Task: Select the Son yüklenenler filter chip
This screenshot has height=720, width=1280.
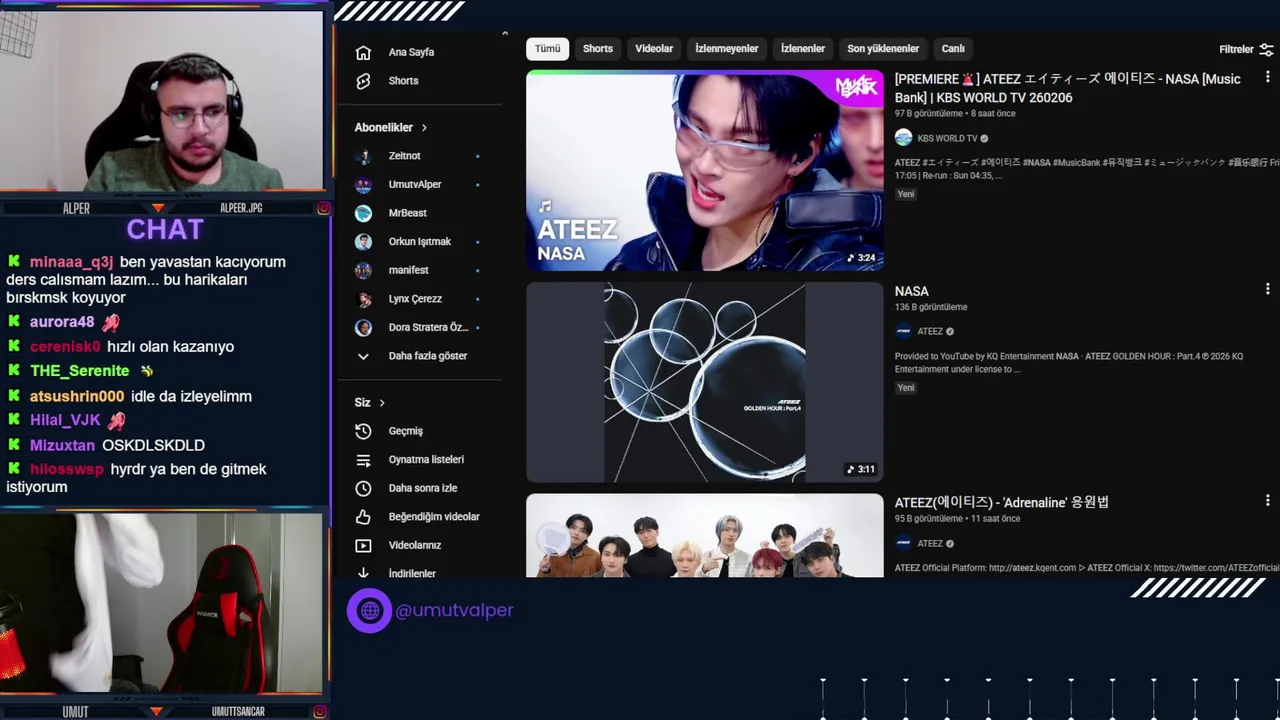Action: point(883,49)
